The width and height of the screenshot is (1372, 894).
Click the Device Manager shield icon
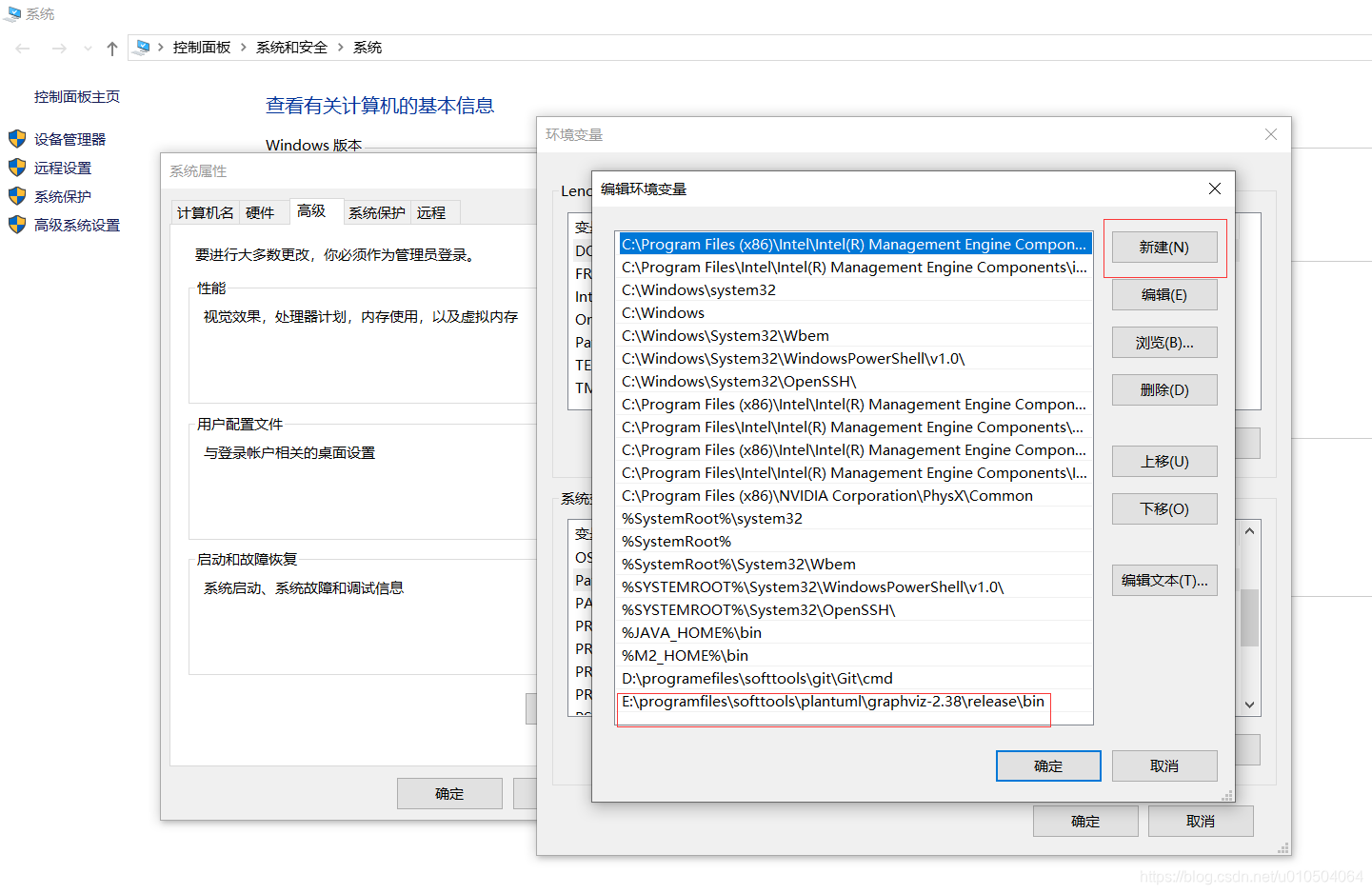click(17, 139)
